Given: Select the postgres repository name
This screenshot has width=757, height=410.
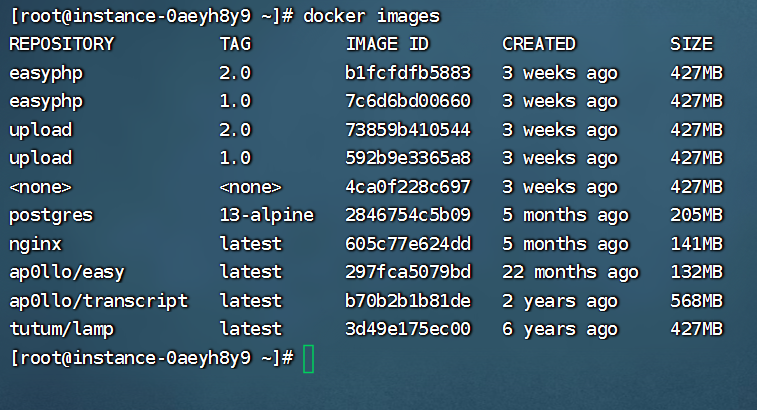Looking at the screenshot, I should click(51, 216).
